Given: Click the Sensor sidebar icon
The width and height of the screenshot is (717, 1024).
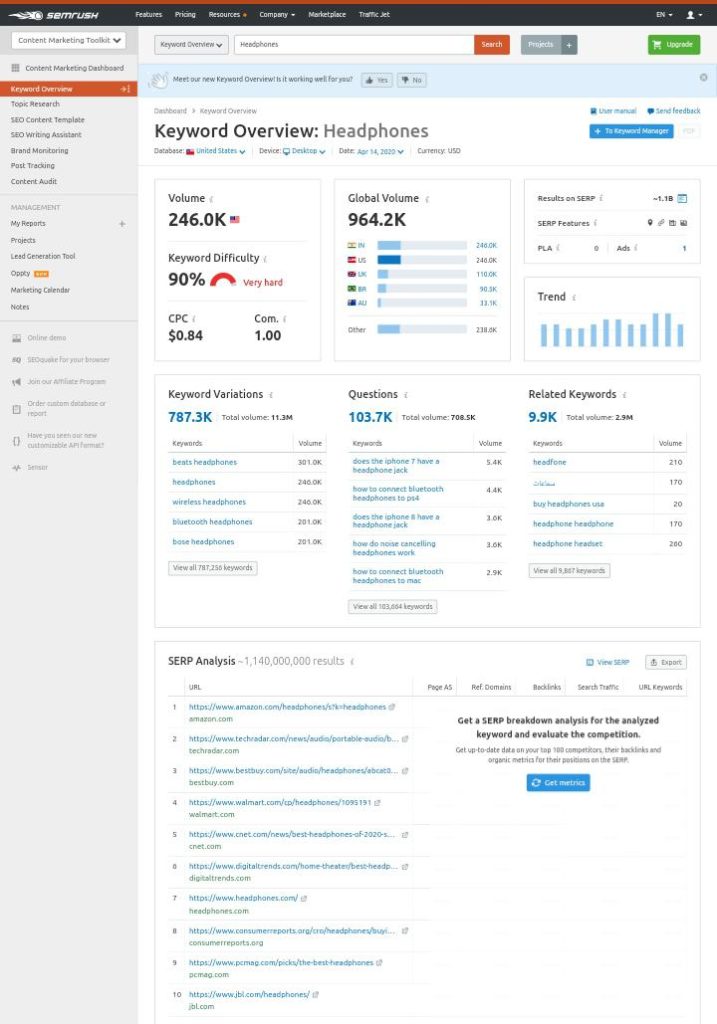Looking at the screenshot, I should pos(16,468).
